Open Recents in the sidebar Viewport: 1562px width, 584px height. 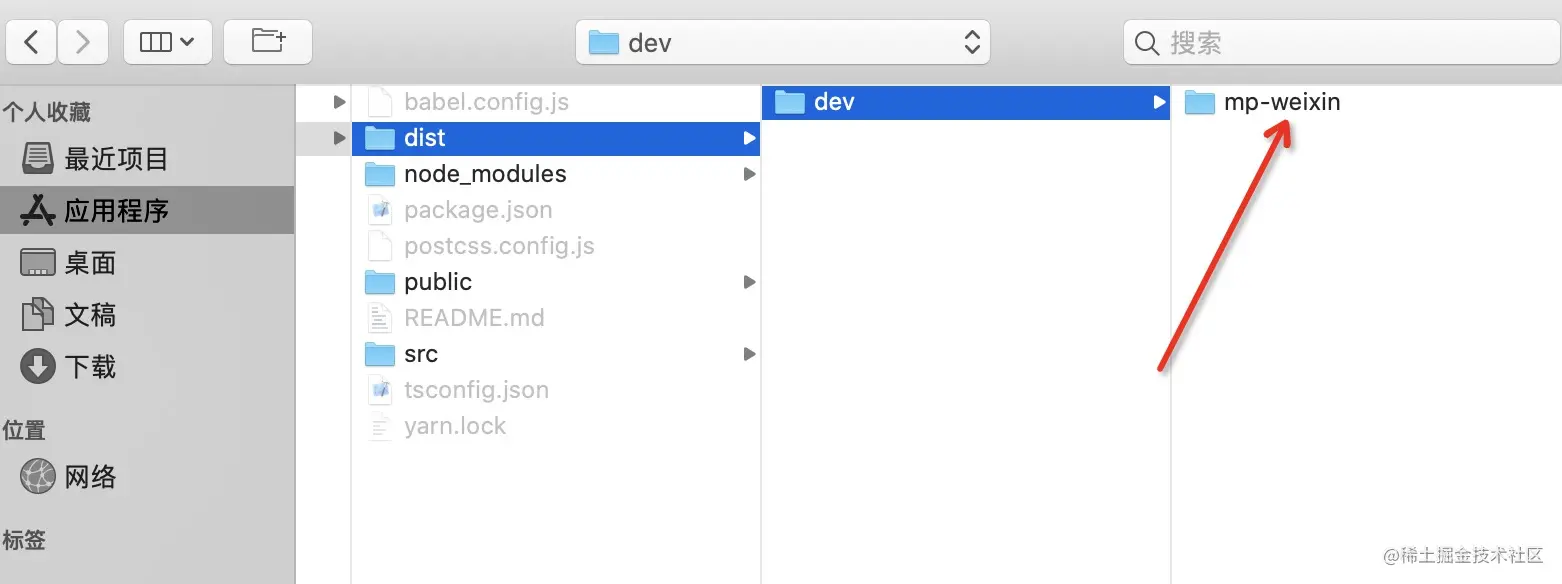[x=115, y=159]
